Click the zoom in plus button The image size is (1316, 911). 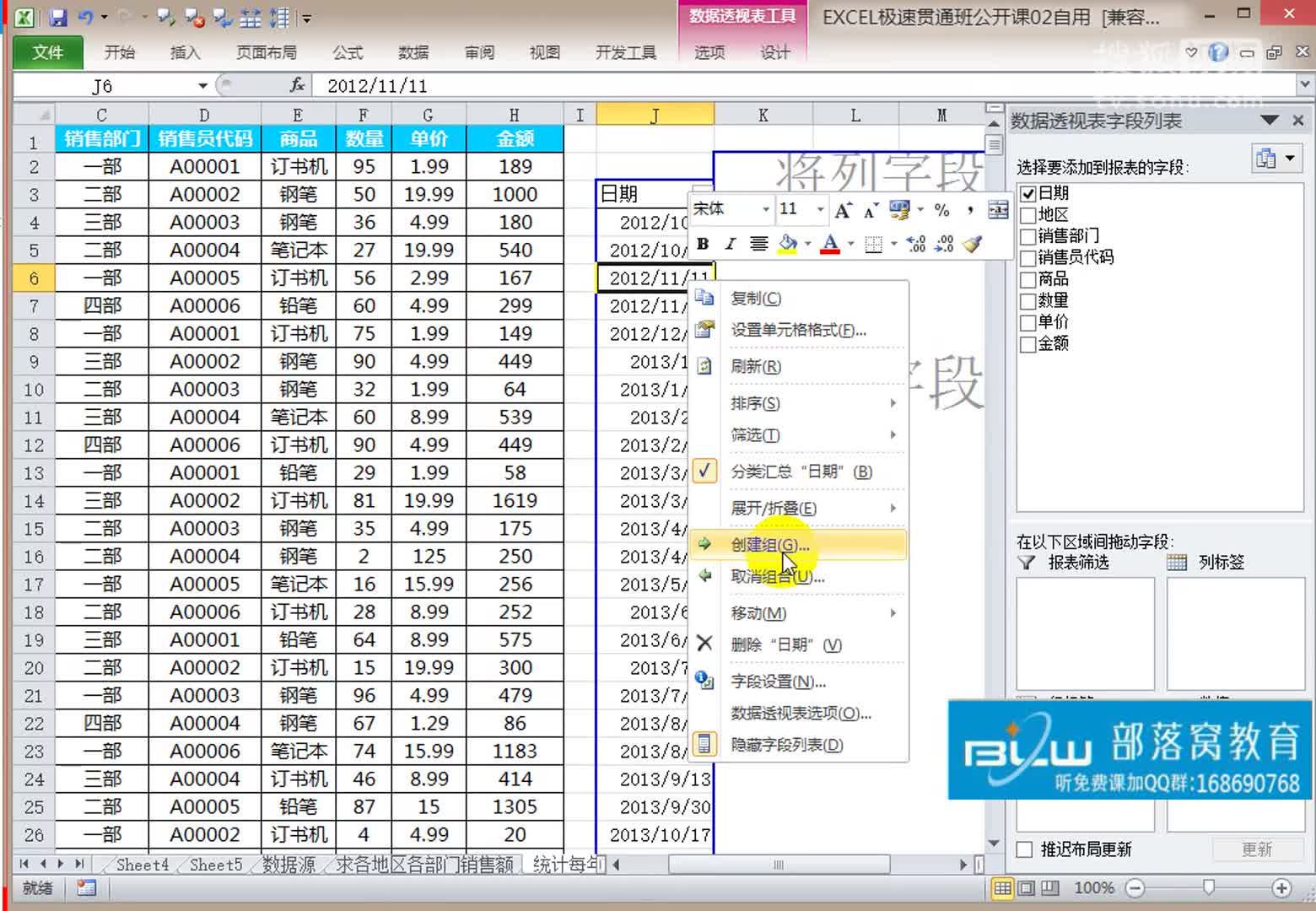(1281, 887)
